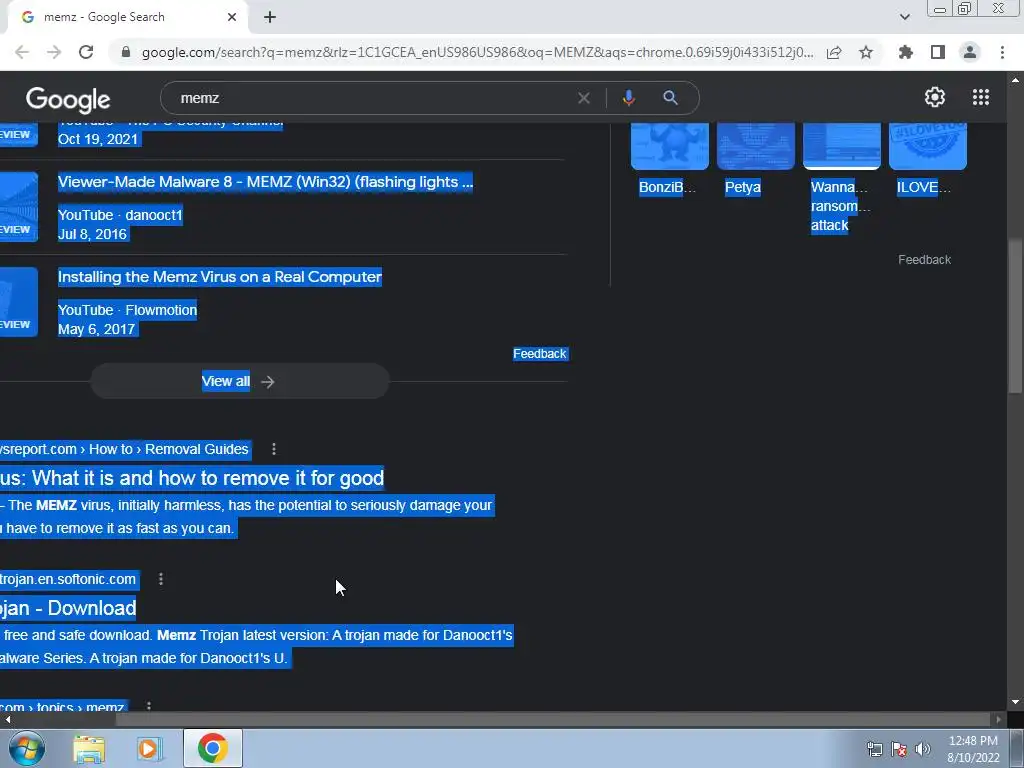Viewport: 1024px width, 768px height.
Task: Open the Wanna… ransom… attack card
Action: point(841,178)
